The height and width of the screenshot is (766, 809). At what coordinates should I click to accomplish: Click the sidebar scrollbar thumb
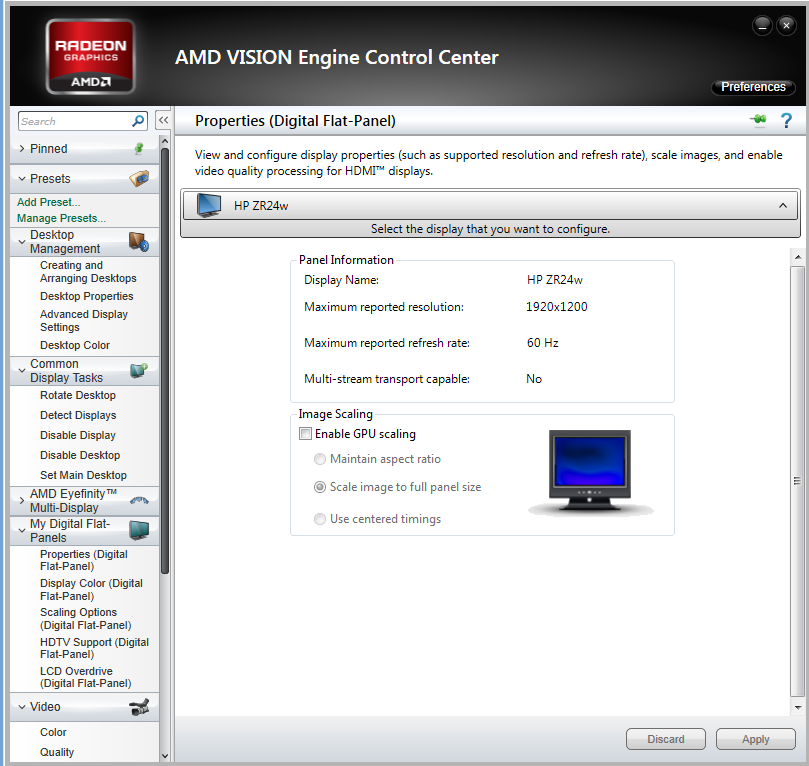tap(165, 361)
